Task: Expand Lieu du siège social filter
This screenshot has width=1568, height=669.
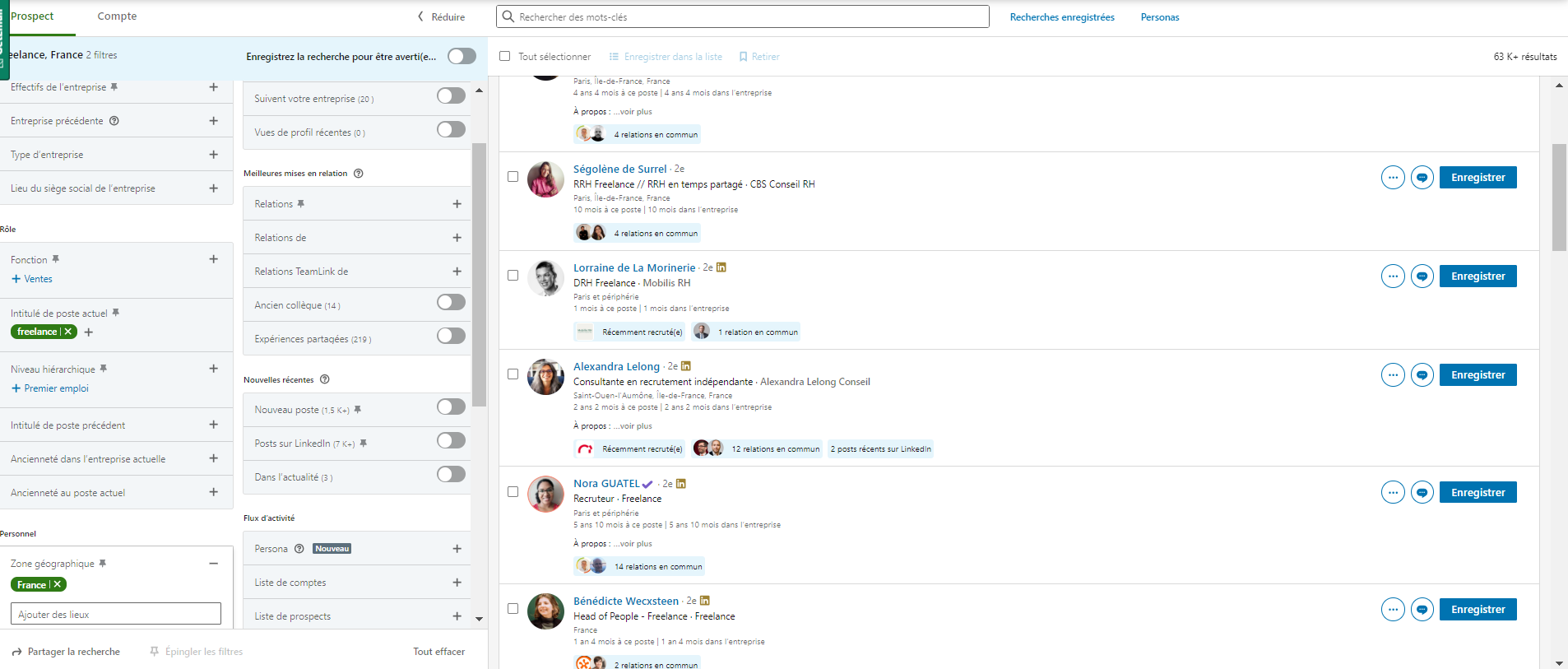Action: tap(214, 188)
